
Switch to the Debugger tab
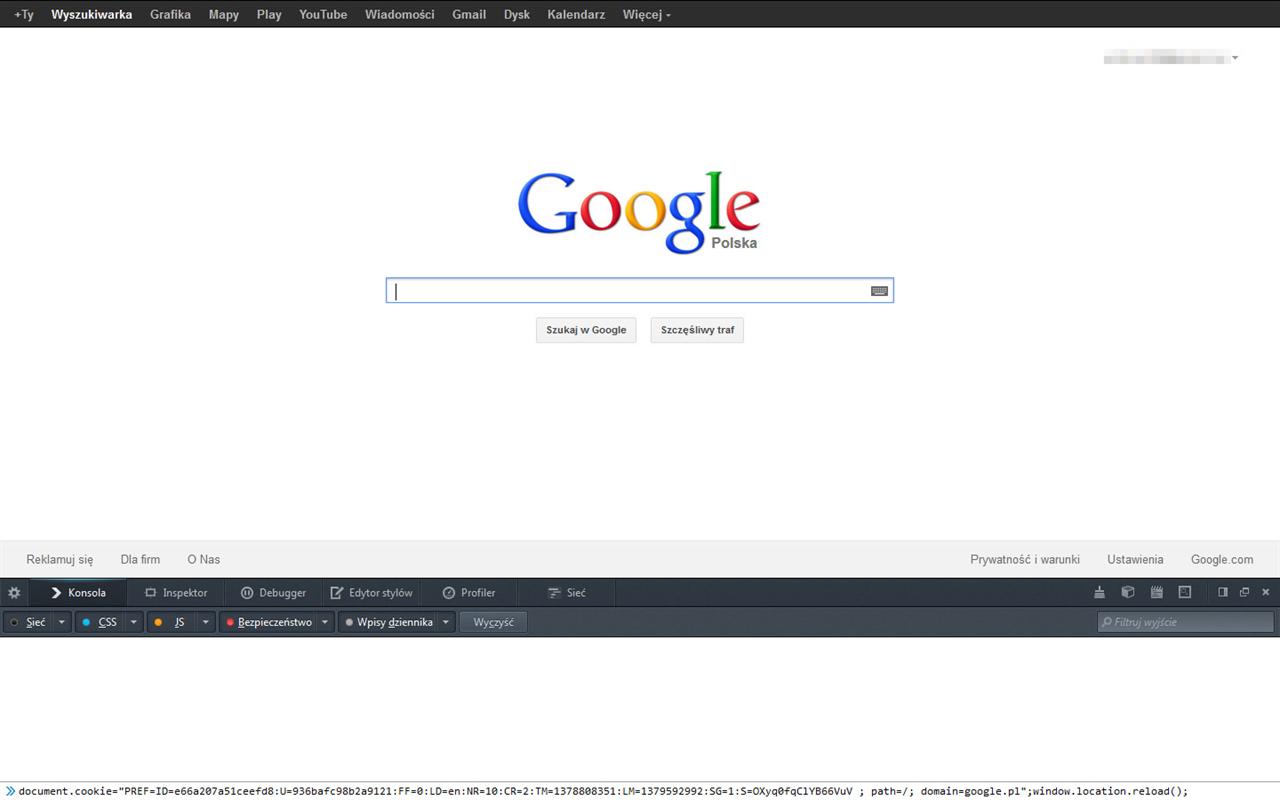click(273, 593)
